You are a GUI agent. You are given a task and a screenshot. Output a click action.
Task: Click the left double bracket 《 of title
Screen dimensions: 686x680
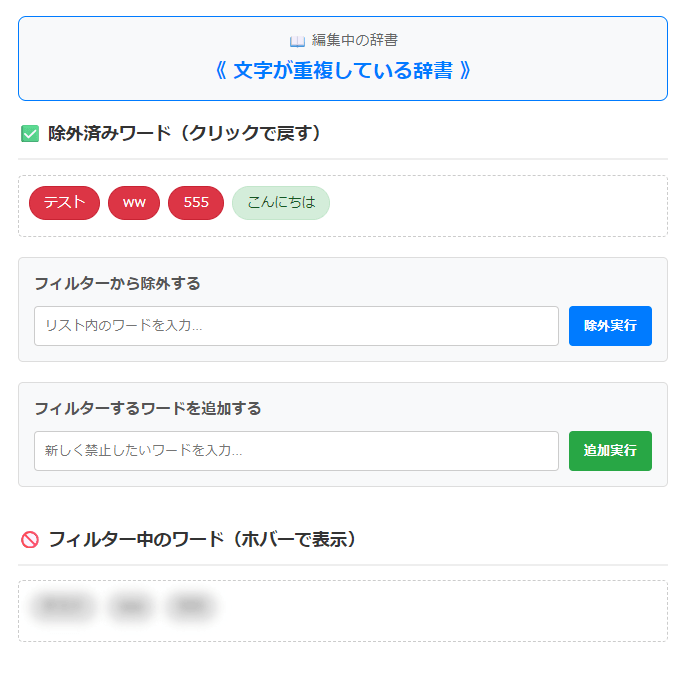(221, 71)
